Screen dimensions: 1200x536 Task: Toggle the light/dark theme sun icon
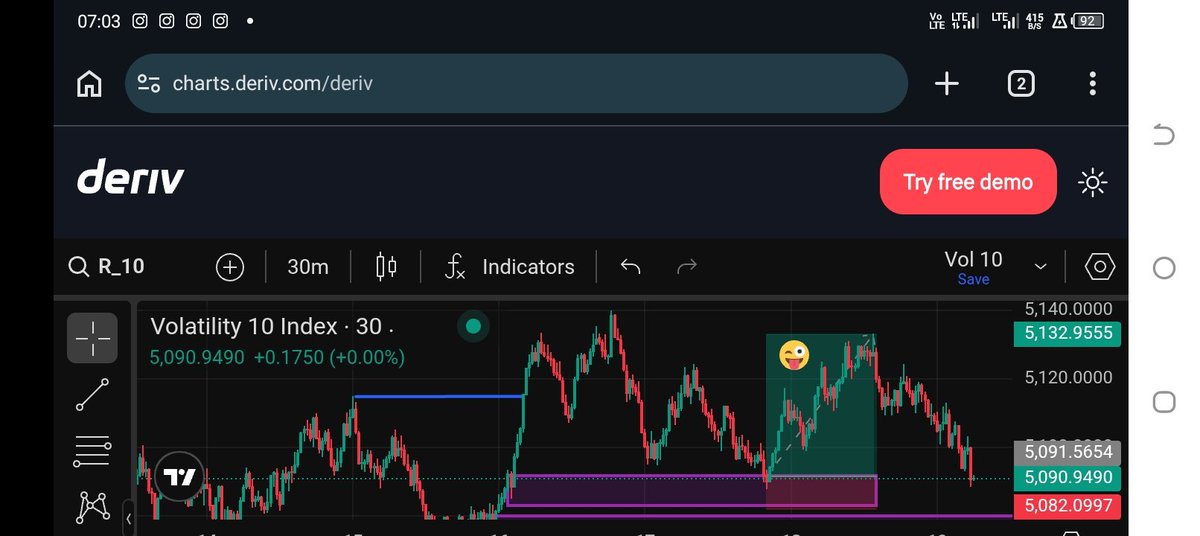pos(1092,182)
